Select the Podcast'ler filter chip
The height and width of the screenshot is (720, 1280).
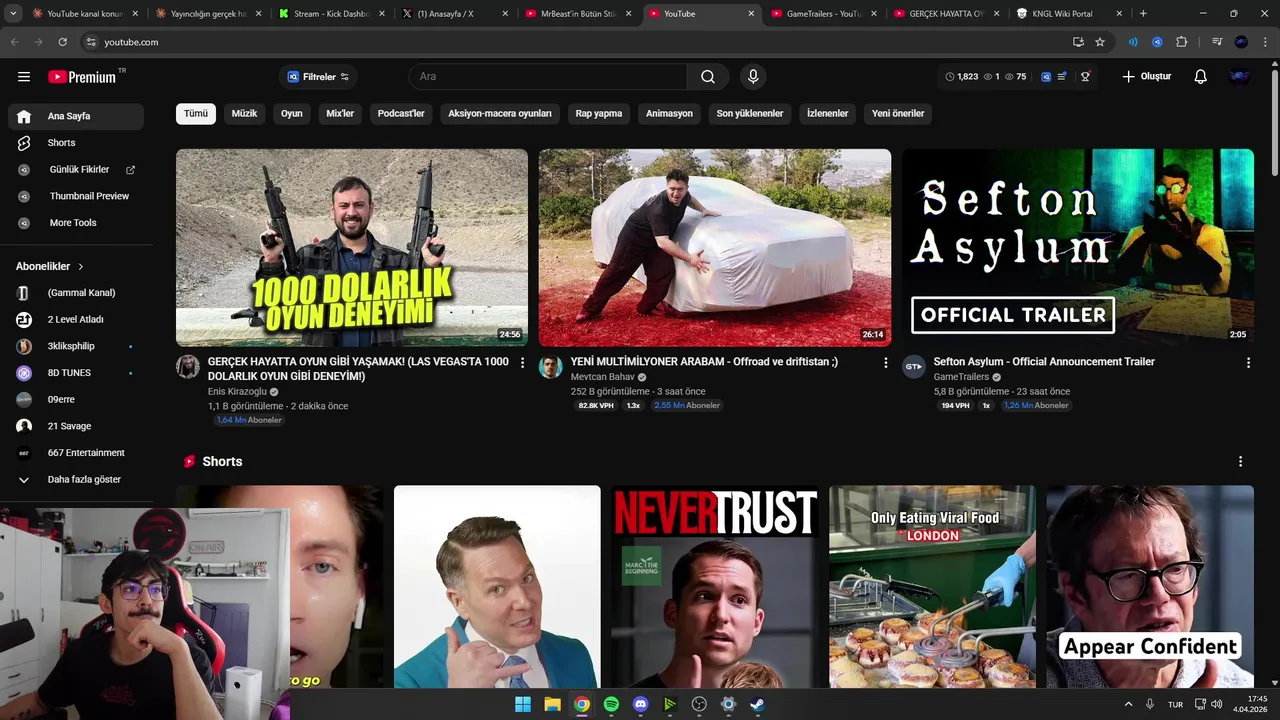pyautogui.click(x=401, y=114)
